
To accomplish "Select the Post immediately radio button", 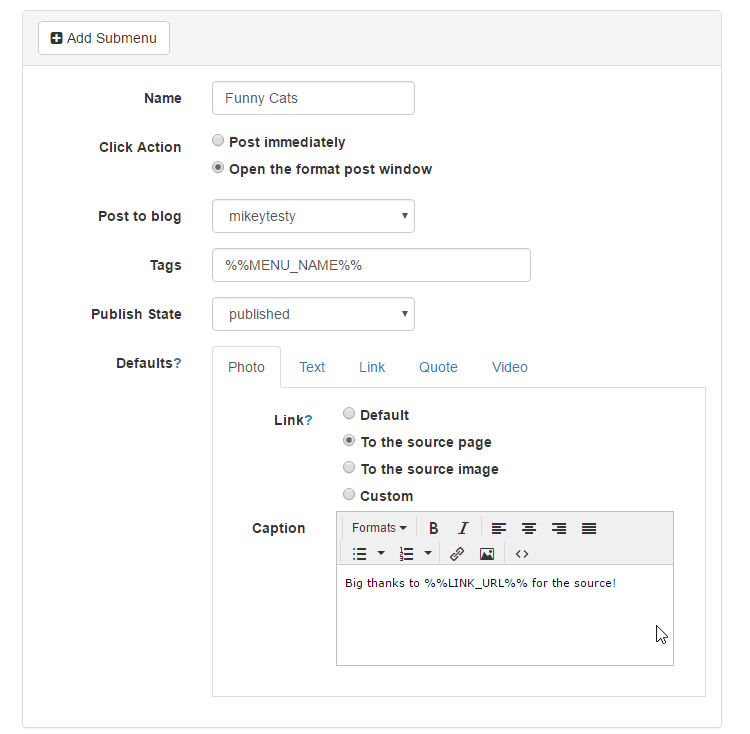I will tap(218, 141).
